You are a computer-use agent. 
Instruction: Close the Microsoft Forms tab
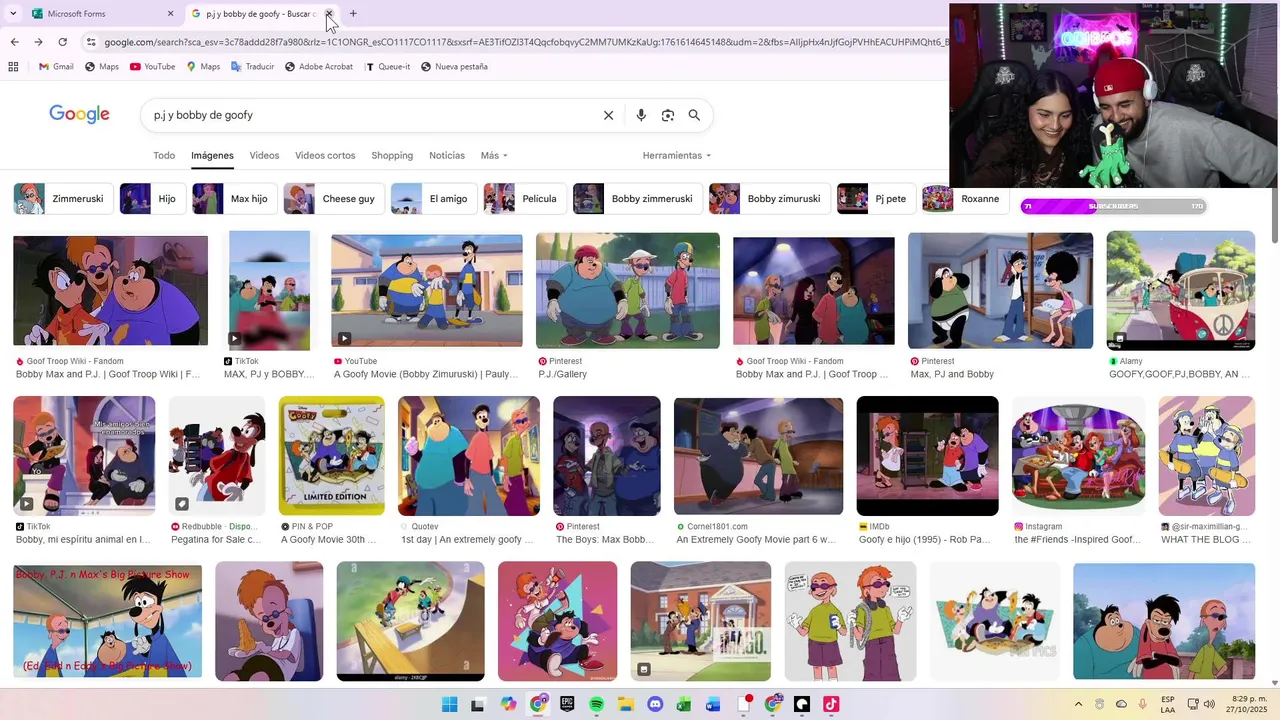[x=170, y=14]
